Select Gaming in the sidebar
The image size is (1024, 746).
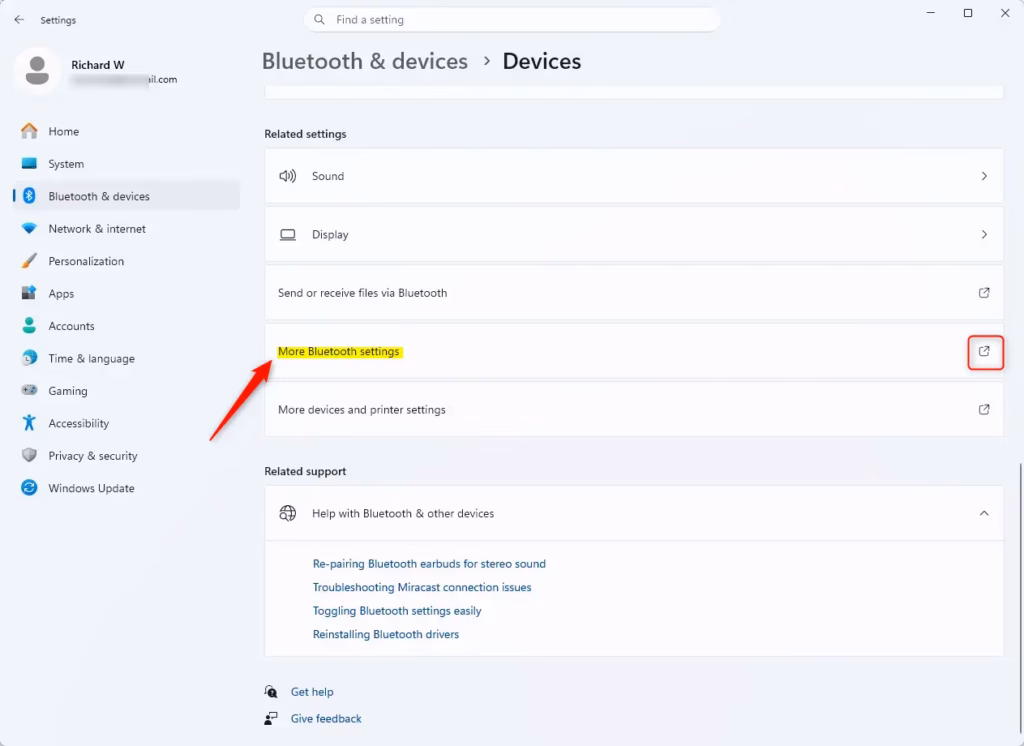[x=126, y=390]
